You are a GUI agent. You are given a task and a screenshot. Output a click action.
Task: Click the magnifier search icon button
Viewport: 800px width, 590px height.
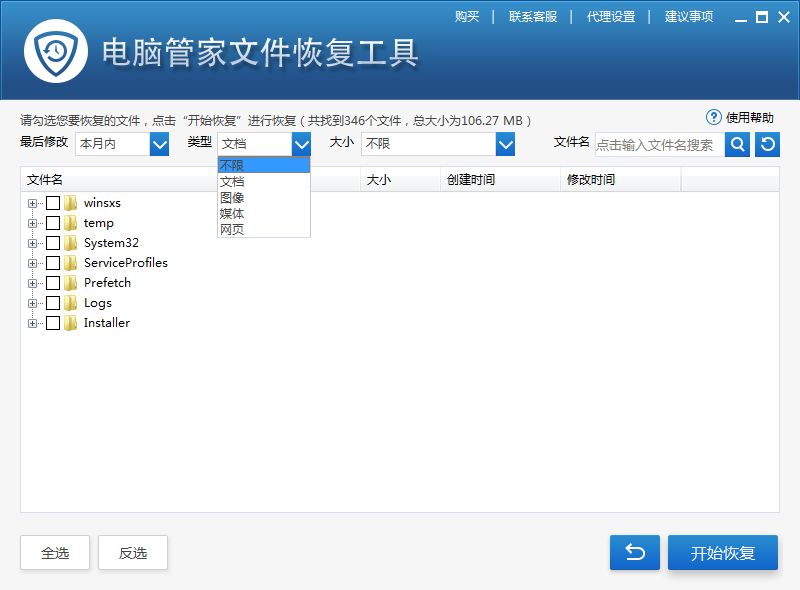click(737, 144)
